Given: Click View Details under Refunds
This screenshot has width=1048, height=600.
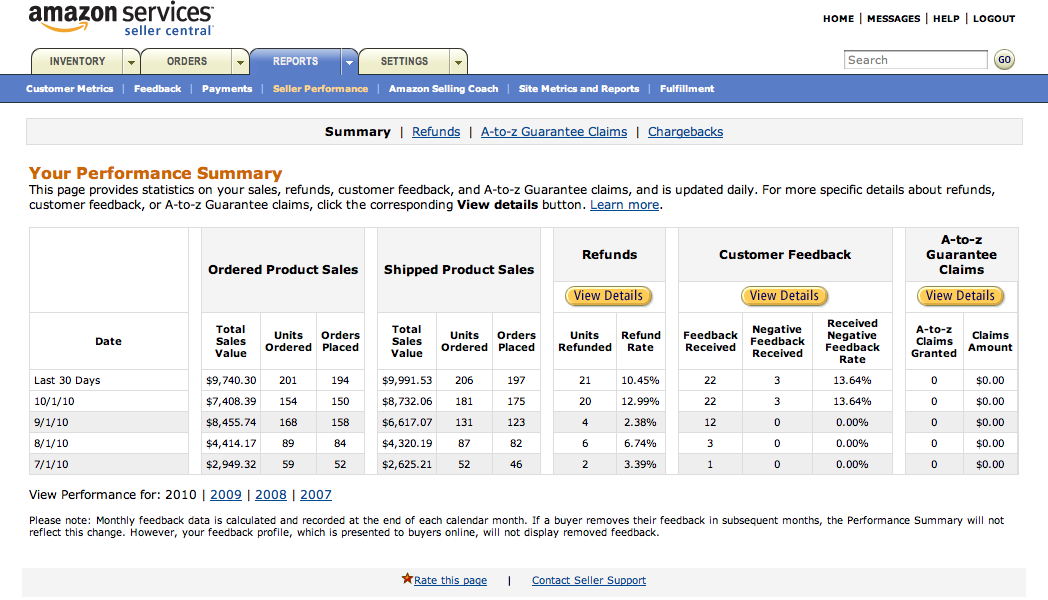Looking at the screenshot, I should [x=608, y=296].
